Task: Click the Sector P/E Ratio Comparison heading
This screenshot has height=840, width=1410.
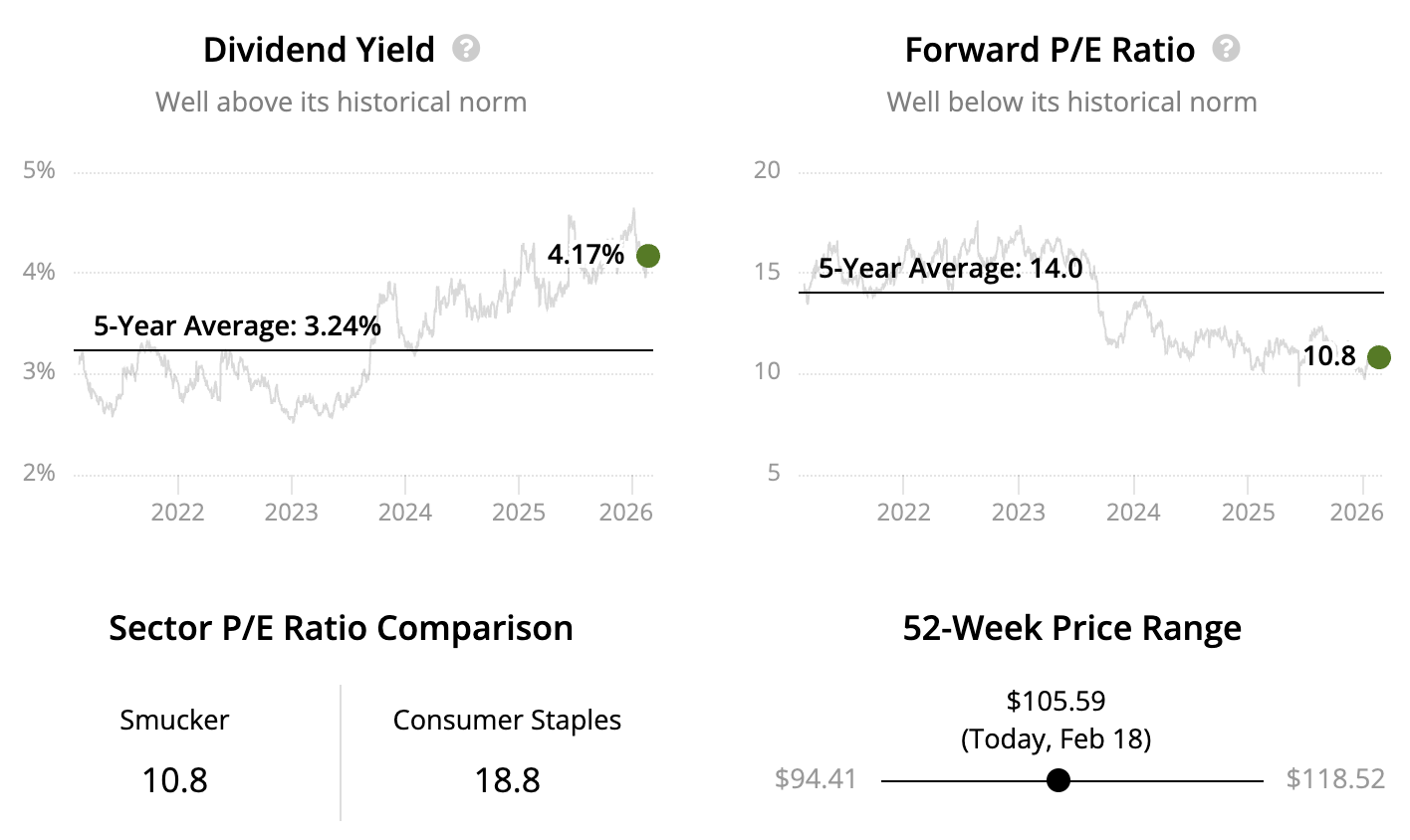Action: (341, 629)
